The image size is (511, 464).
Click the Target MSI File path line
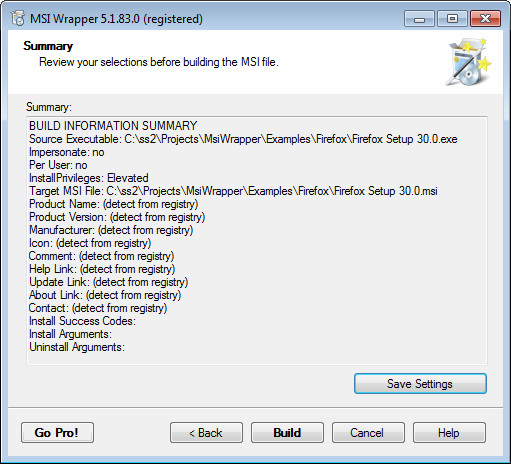coord(233,191)
